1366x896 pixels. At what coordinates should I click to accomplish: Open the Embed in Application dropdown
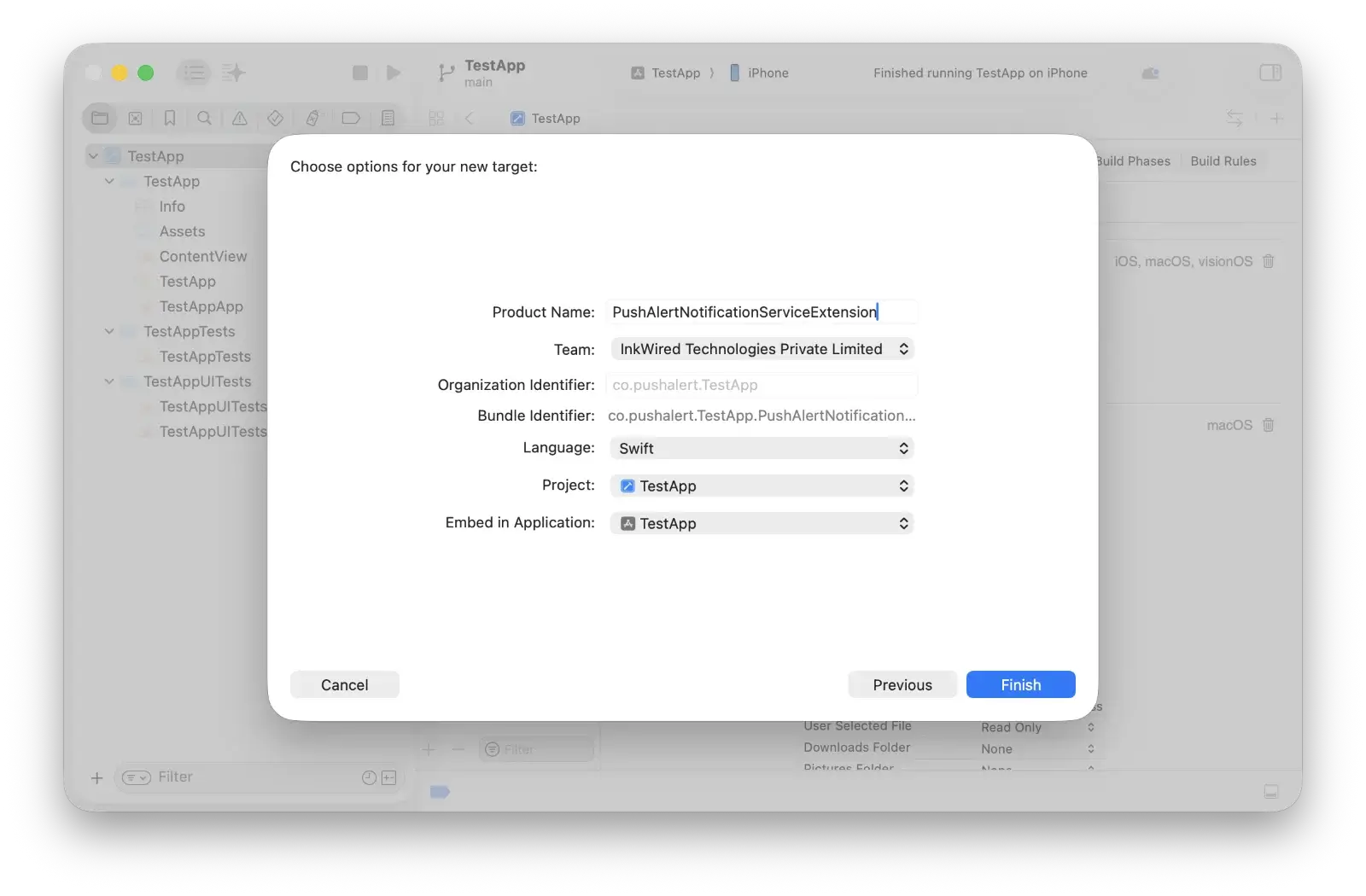pyautogui.click(x=762, y=524)
